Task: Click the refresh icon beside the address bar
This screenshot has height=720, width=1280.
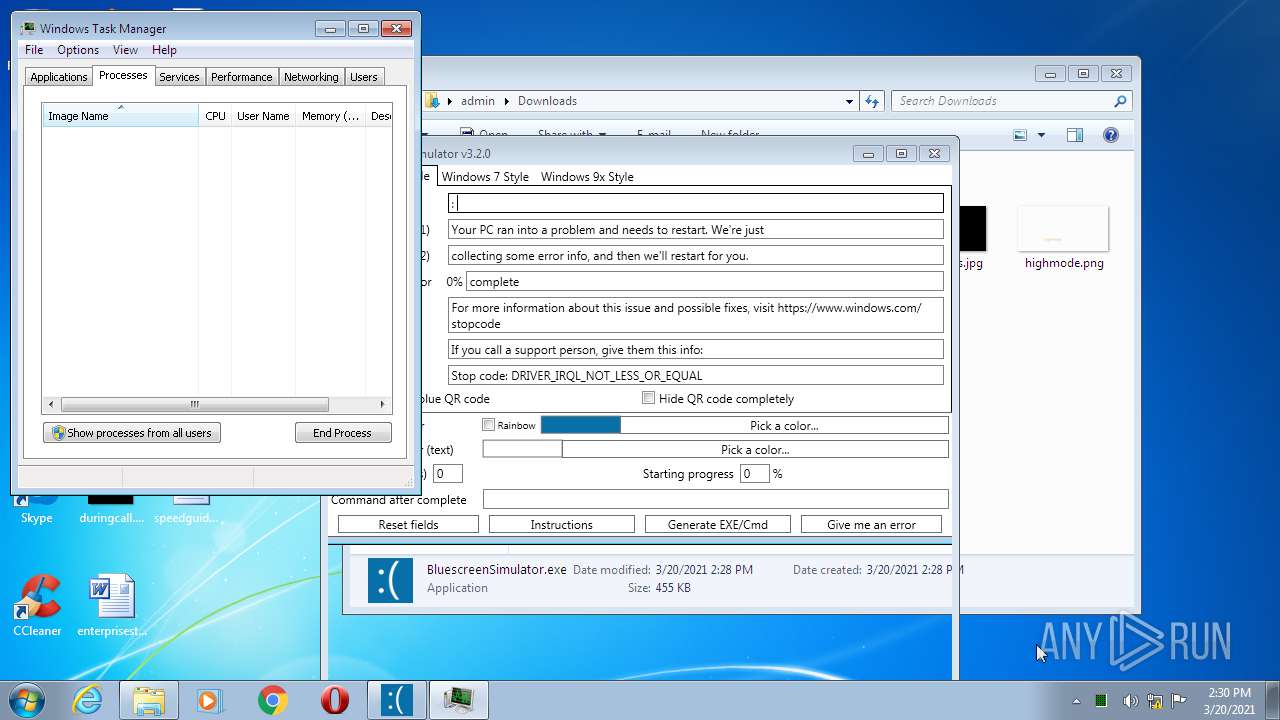Action: (x=872, y=101)
